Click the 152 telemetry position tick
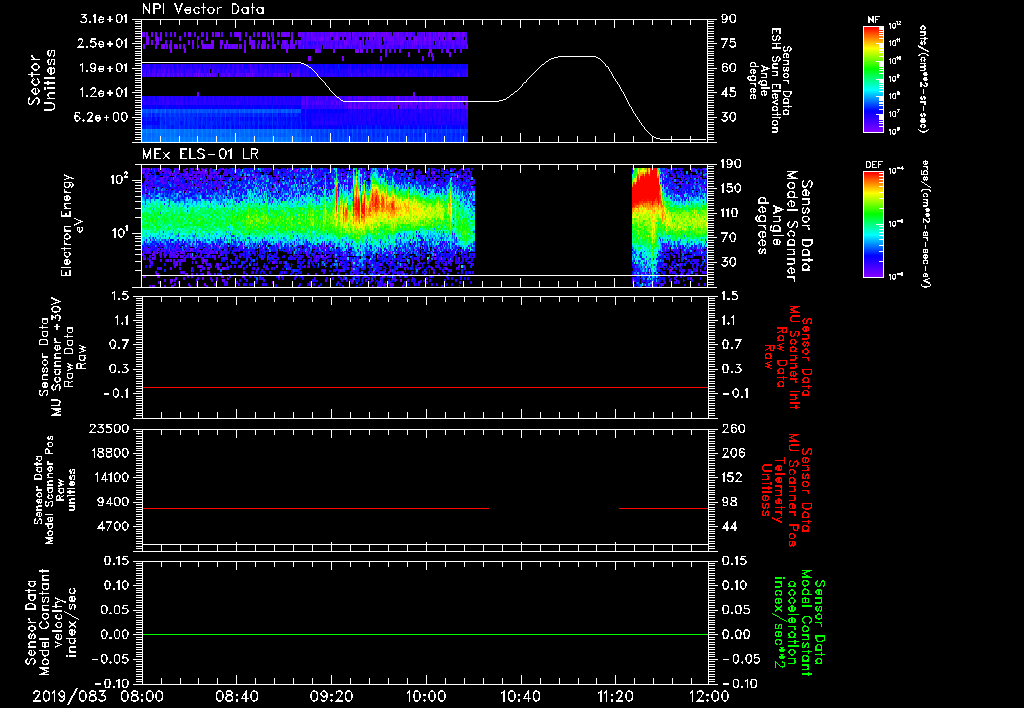The width and height of the screenshot is (1024, 708). (731, 477)
